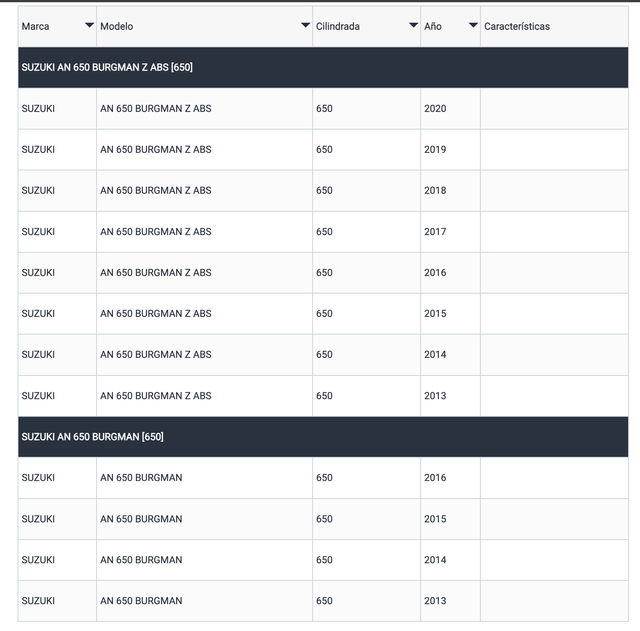Click the 2016 year cell under Z ABS group

(x=435, y=272)
